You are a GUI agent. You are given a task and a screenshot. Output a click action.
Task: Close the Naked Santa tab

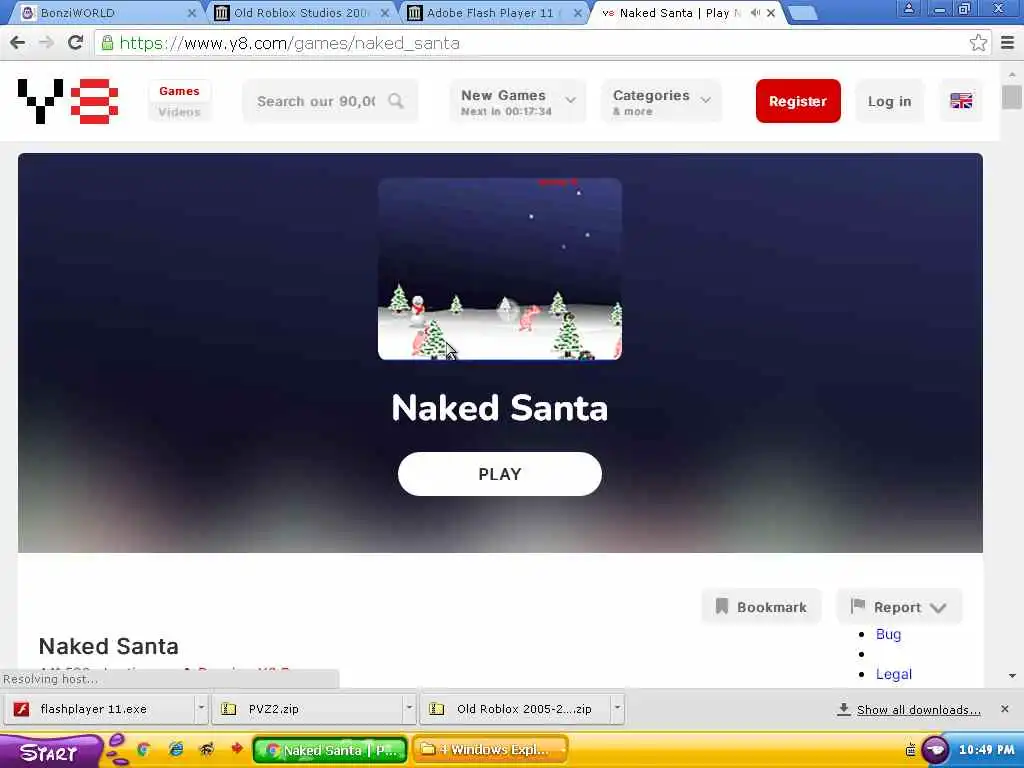(x=771, y=12)
